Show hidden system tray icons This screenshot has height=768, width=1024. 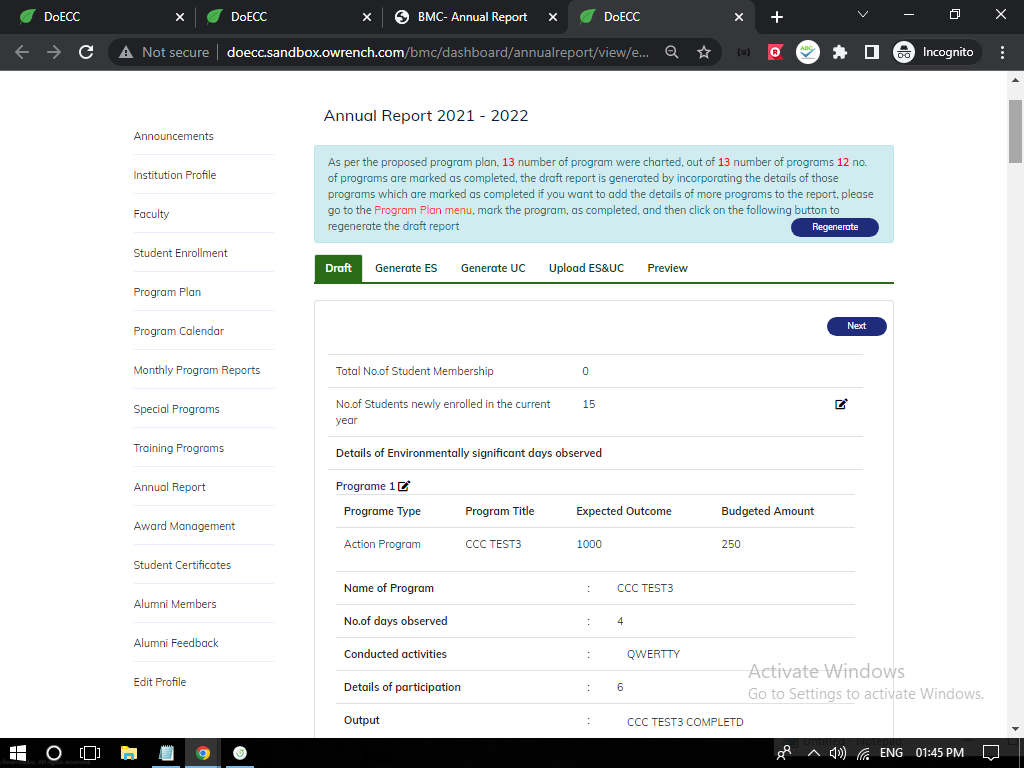click(814, 753)
